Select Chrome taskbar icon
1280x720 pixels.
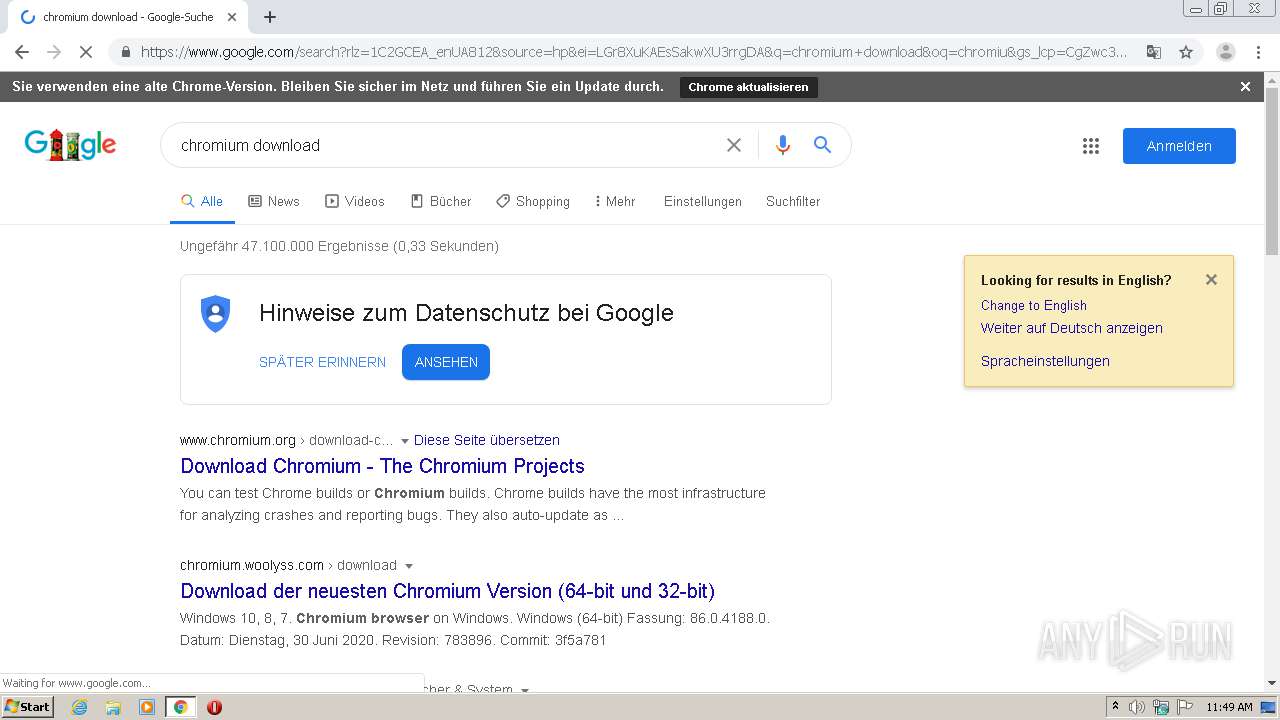click(x=180, y=707)
